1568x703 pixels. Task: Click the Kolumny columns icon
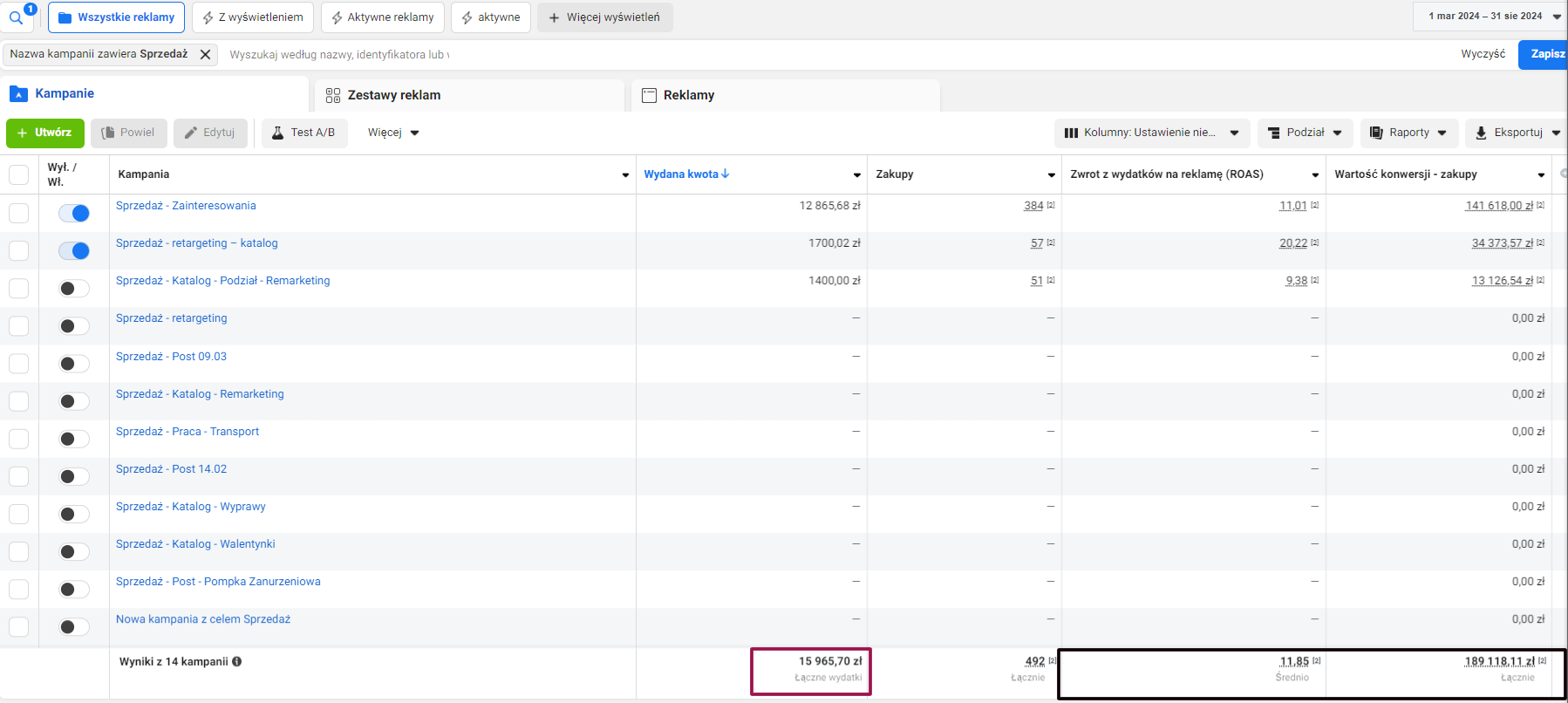click(1071, 133)
